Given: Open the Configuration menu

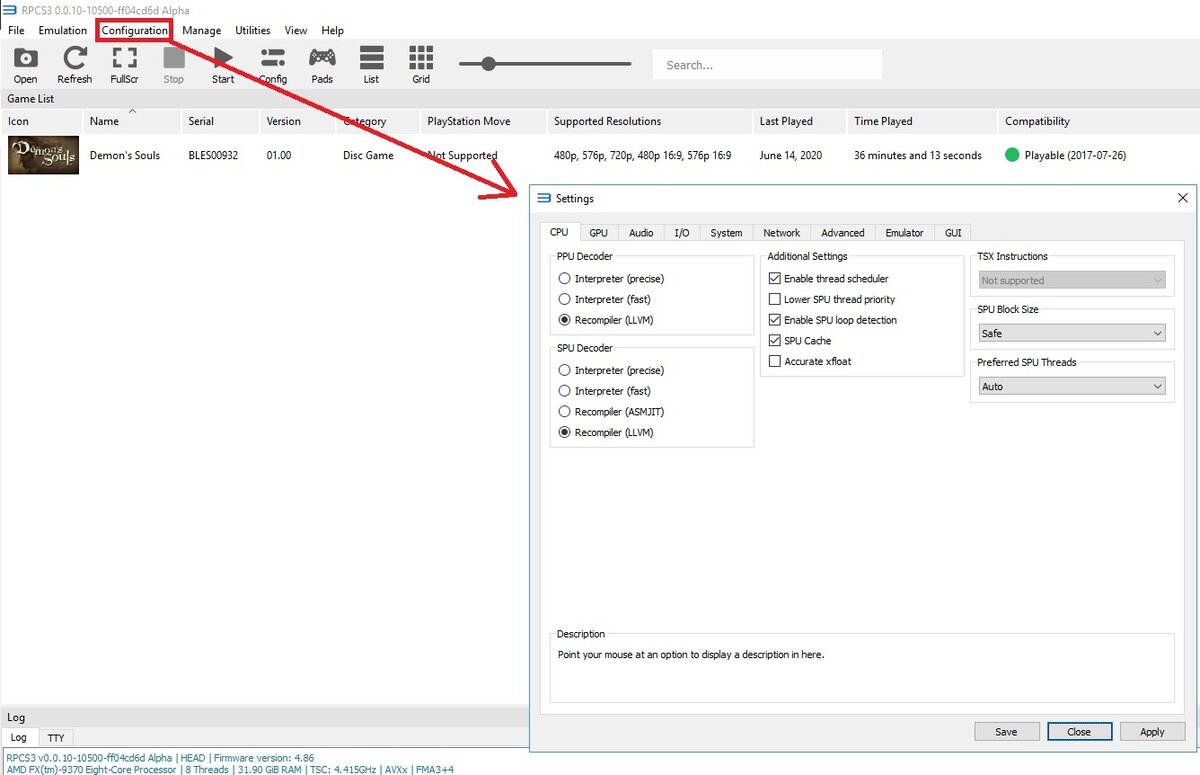Looking at the screenshot, I should (135, 31).
